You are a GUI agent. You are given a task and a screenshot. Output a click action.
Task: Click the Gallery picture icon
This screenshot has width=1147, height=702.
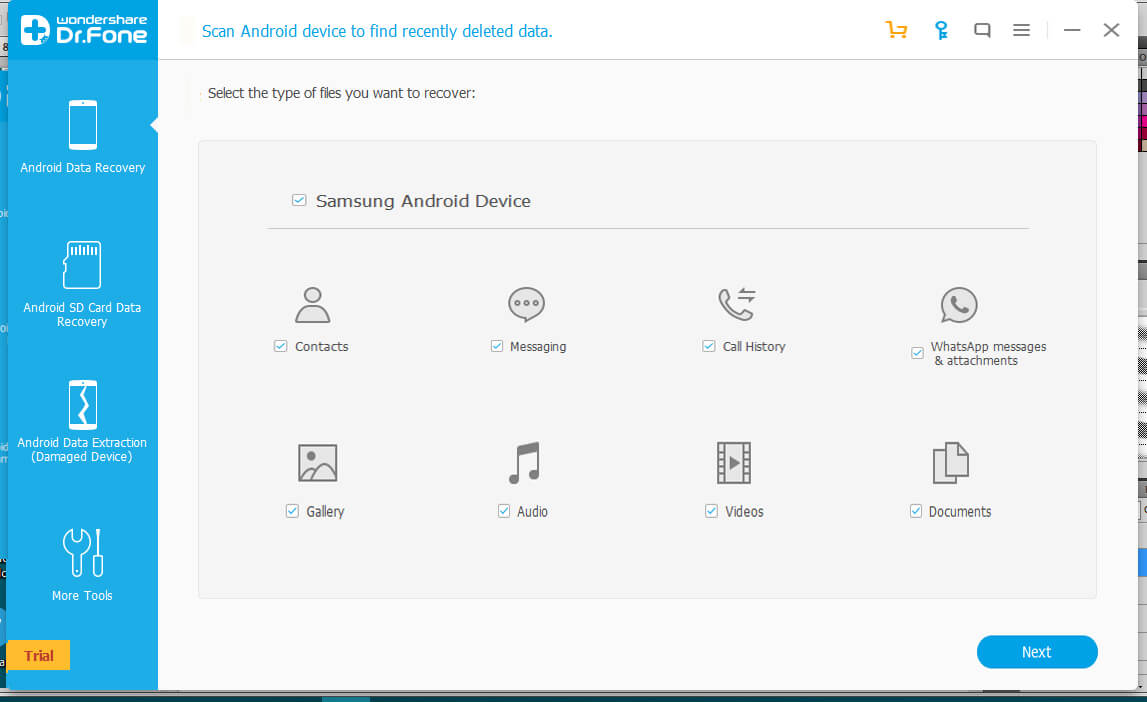tap(317, 463)
